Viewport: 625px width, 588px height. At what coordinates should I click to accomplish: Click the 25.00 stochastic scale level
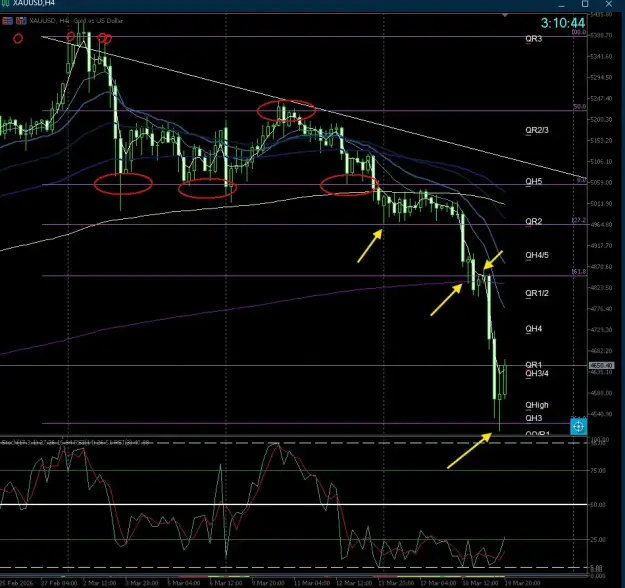click(598, 539)
